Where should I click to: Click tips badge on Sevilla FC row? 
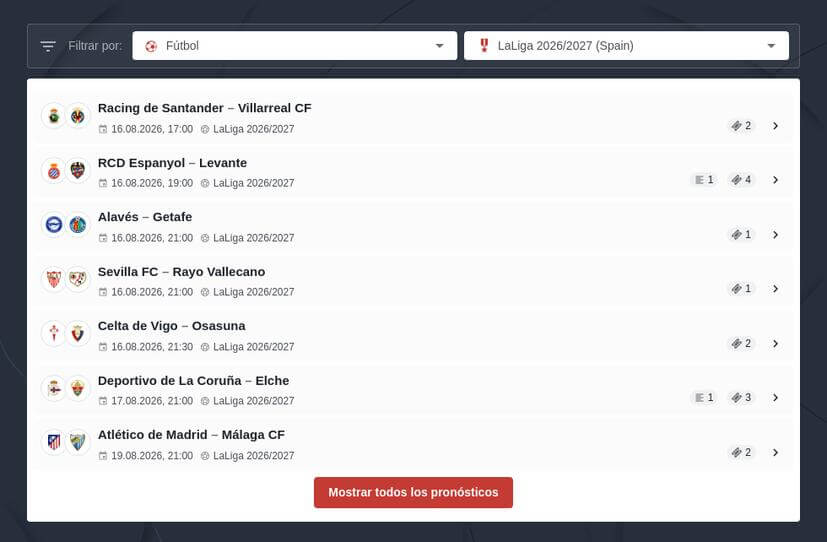[x=741, y=288]
